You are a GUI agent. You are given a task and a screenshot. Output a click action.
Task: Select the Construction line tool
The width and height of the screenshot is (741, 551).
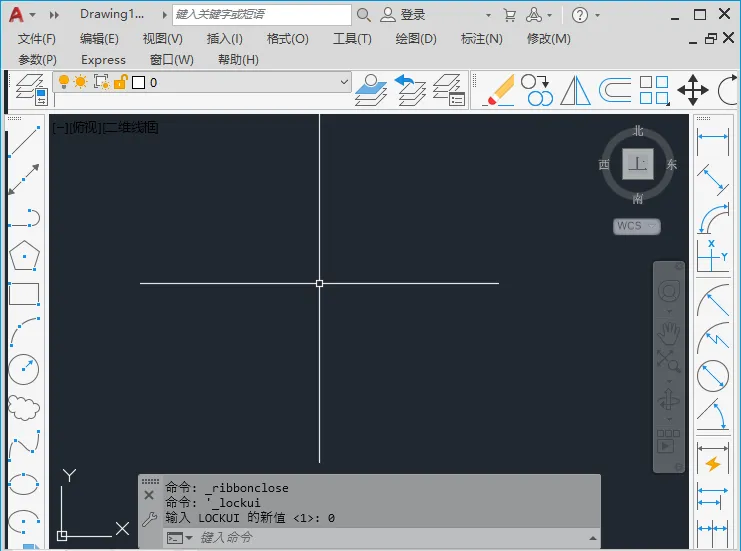coord(24,180)
